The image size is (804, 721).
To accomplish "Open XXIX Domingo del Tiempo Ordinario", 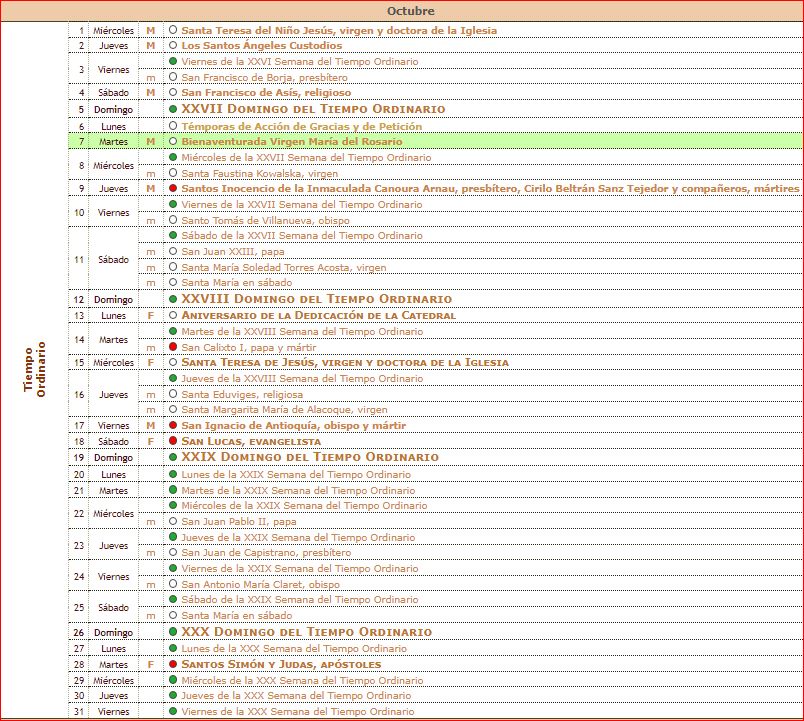I will point(309,457).
